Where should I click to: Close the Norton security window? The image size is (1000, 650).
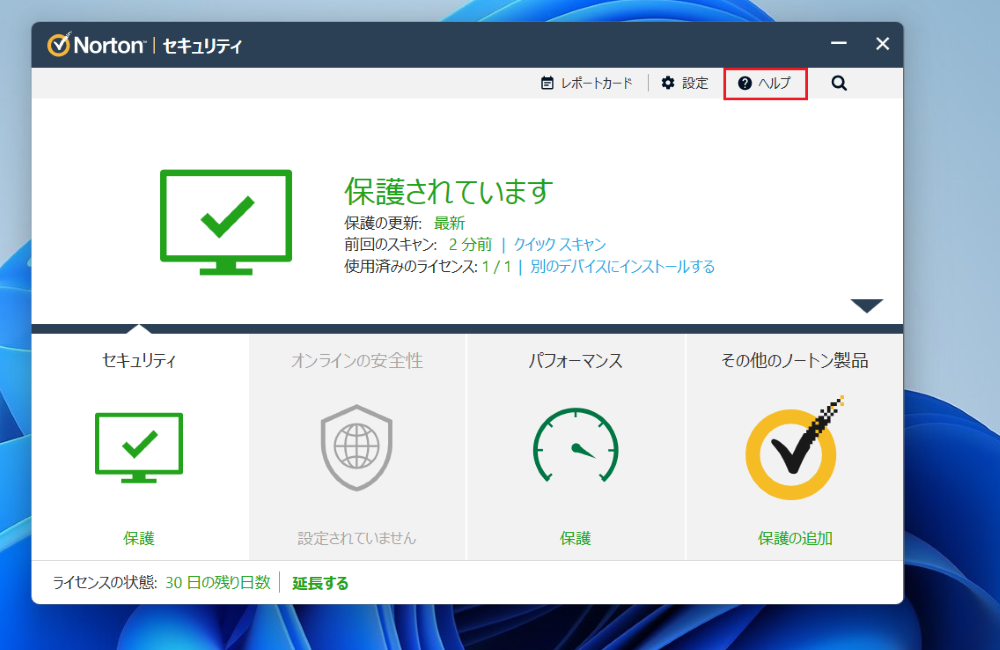coord(882,43)
